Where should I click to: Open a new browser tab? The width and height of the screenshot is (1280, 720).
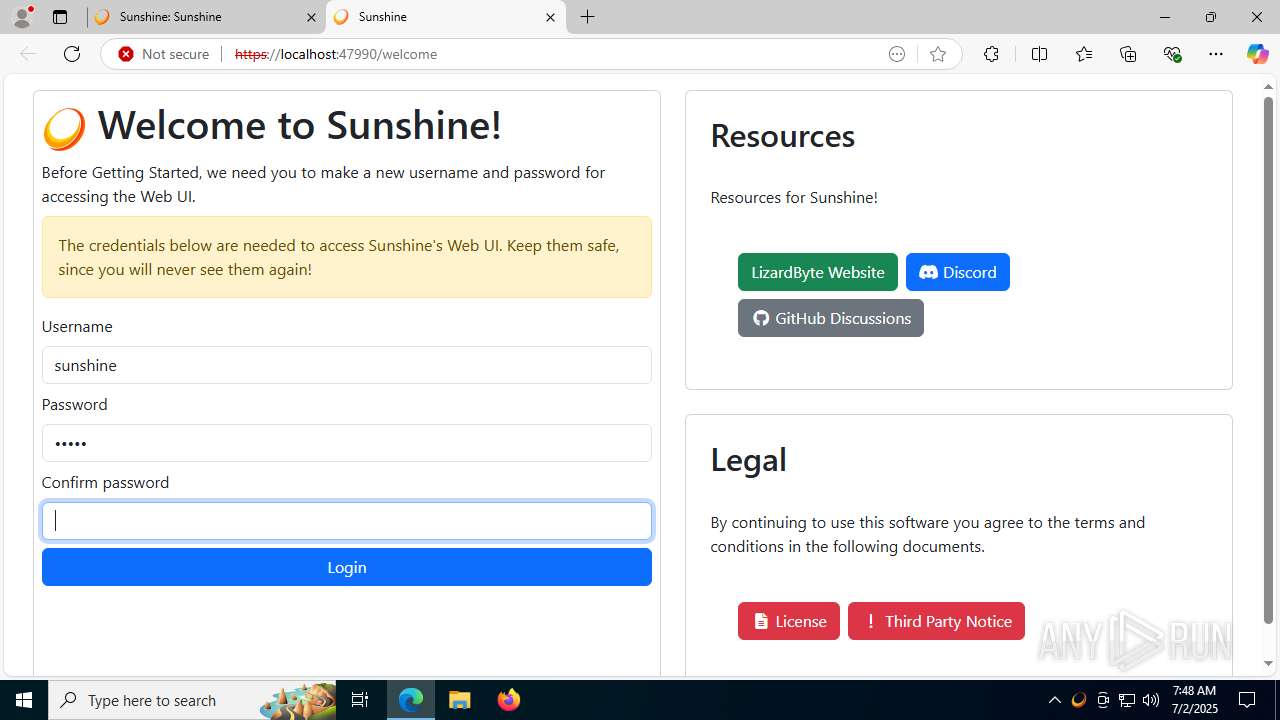[x=588, y=17]
